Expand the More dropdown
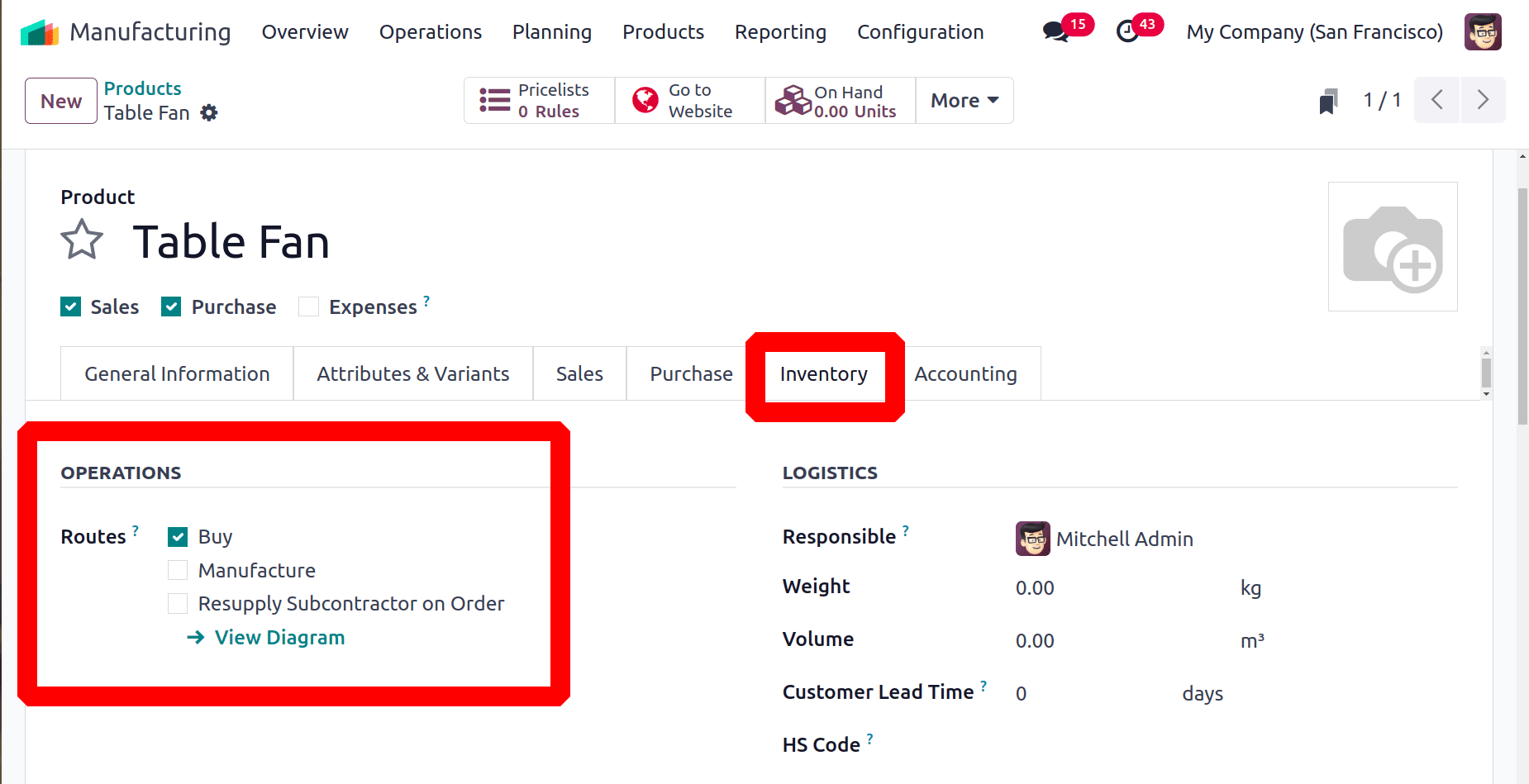 point(965,100)
